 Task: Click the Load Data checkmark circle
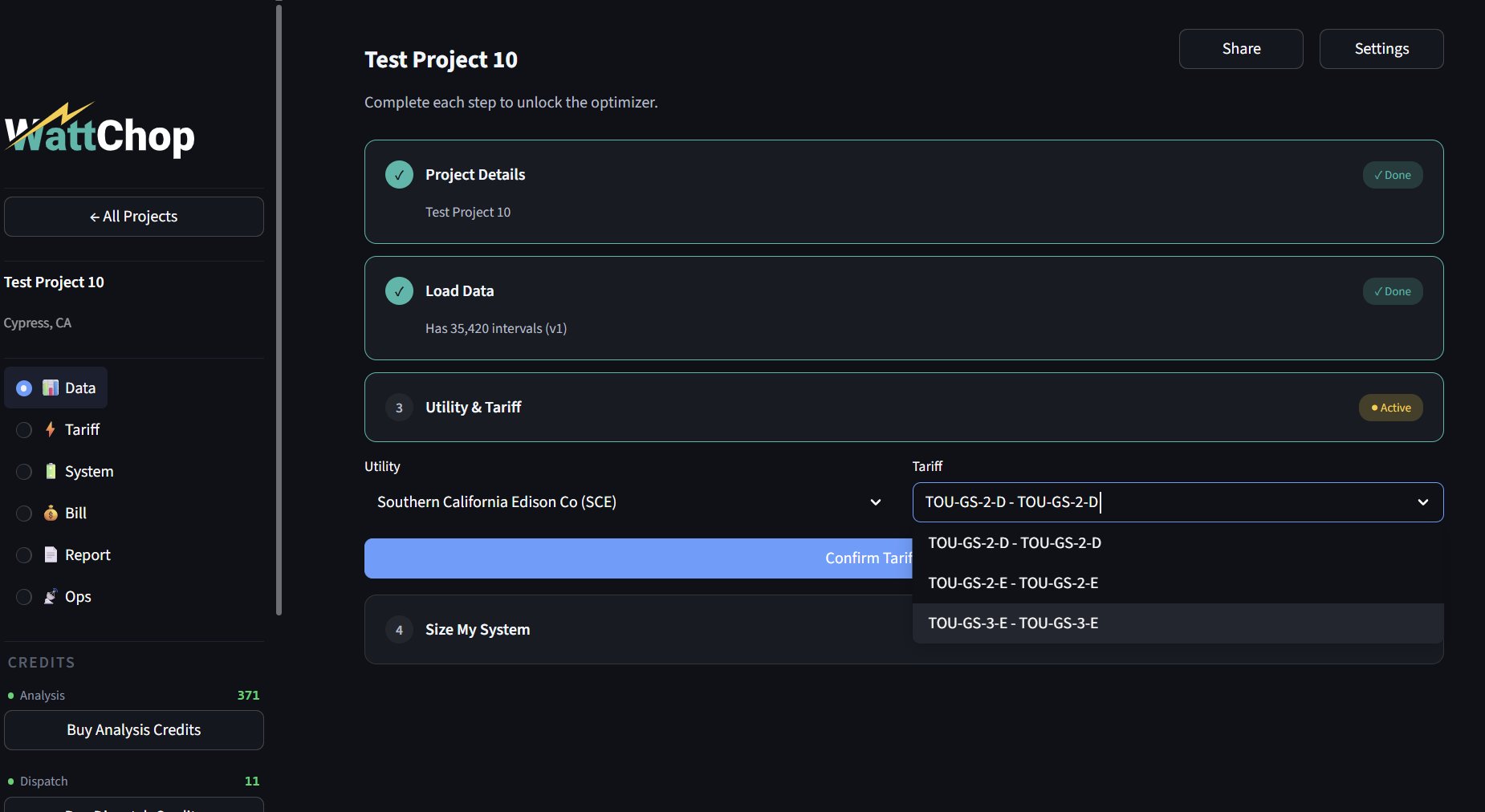(x=399, y=290)
